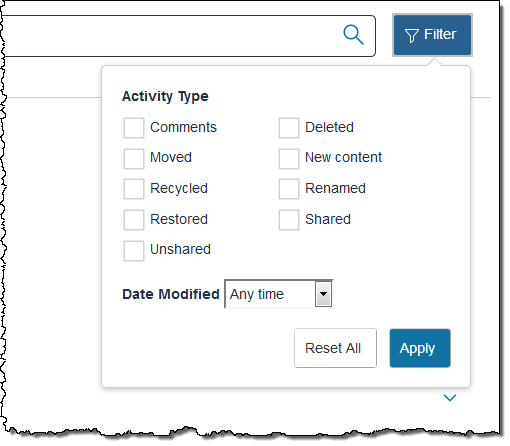Viewport: 510px width, 446px height.
Task: Tick the Shared checkbox
Action: [x=289, y=220]
